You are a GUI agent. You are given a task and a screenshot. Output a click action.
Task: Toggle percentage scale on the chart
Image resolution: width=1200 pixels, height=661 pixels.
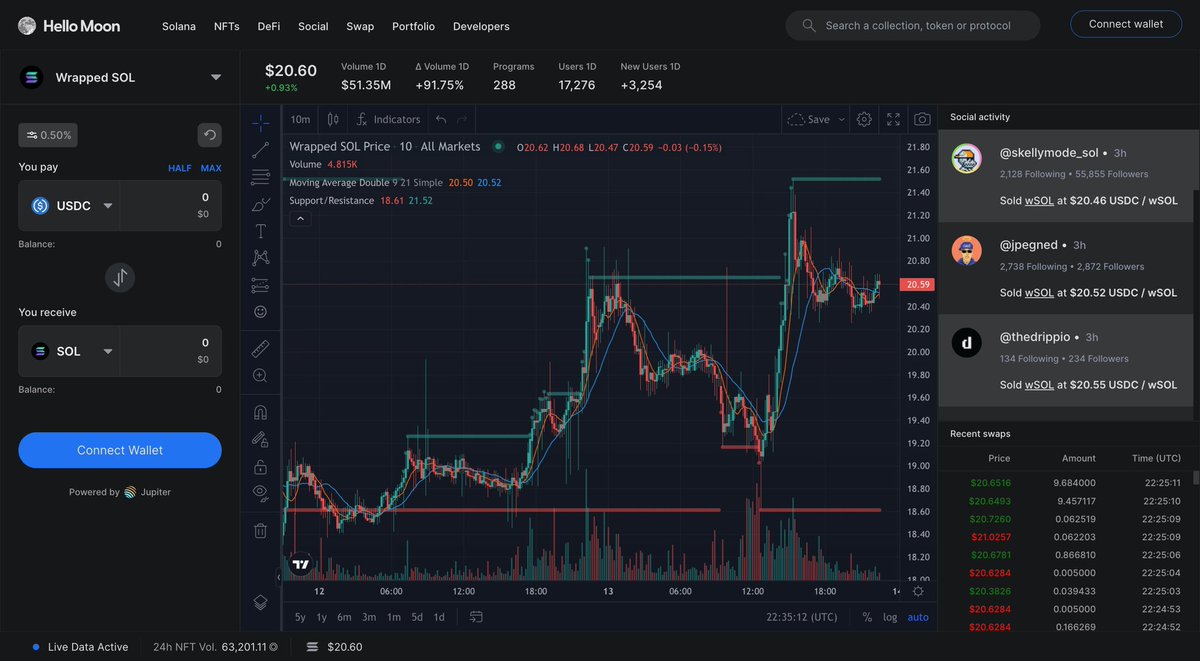coord(867,617)
